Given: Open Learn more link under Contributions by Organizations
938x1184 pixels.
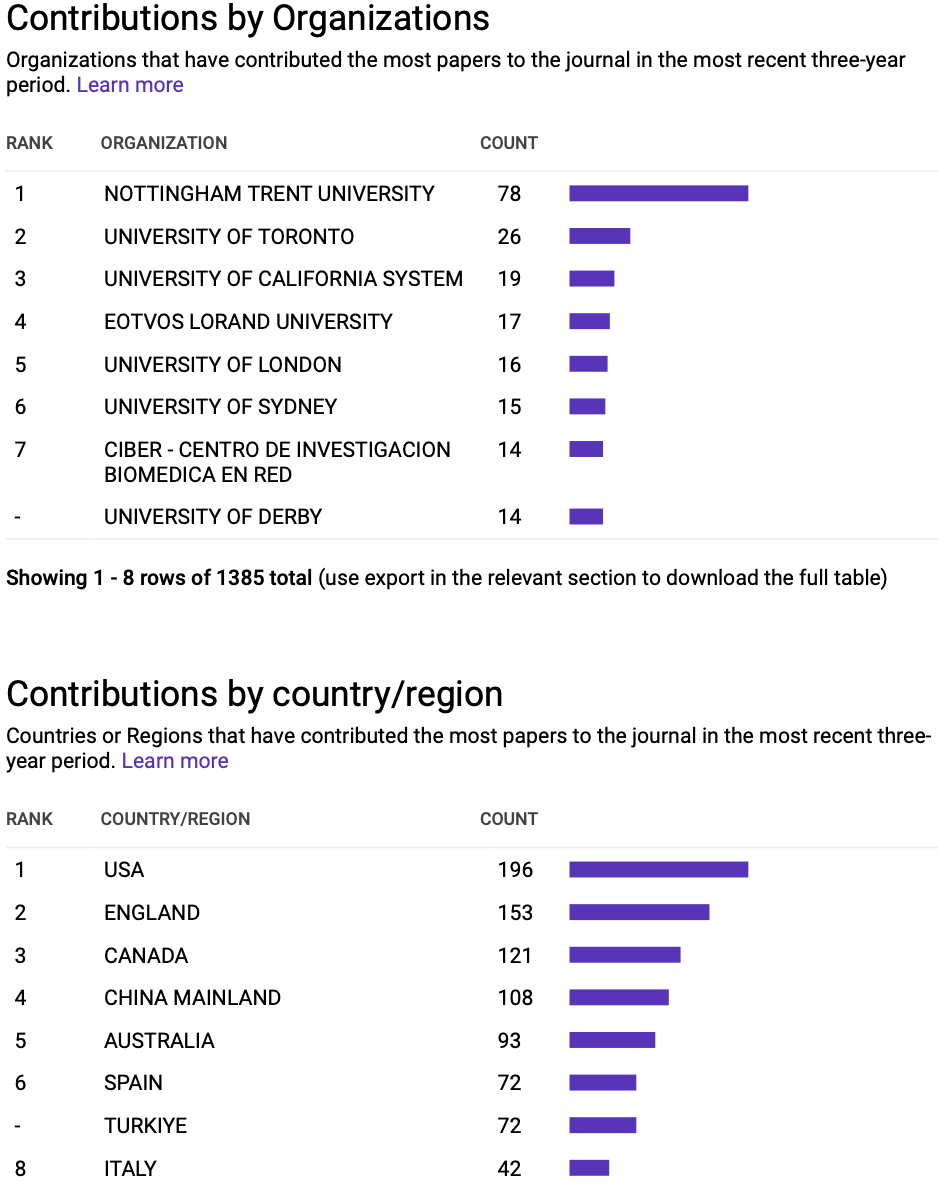Looking at the screenshot, I should (x=130, y=85).
